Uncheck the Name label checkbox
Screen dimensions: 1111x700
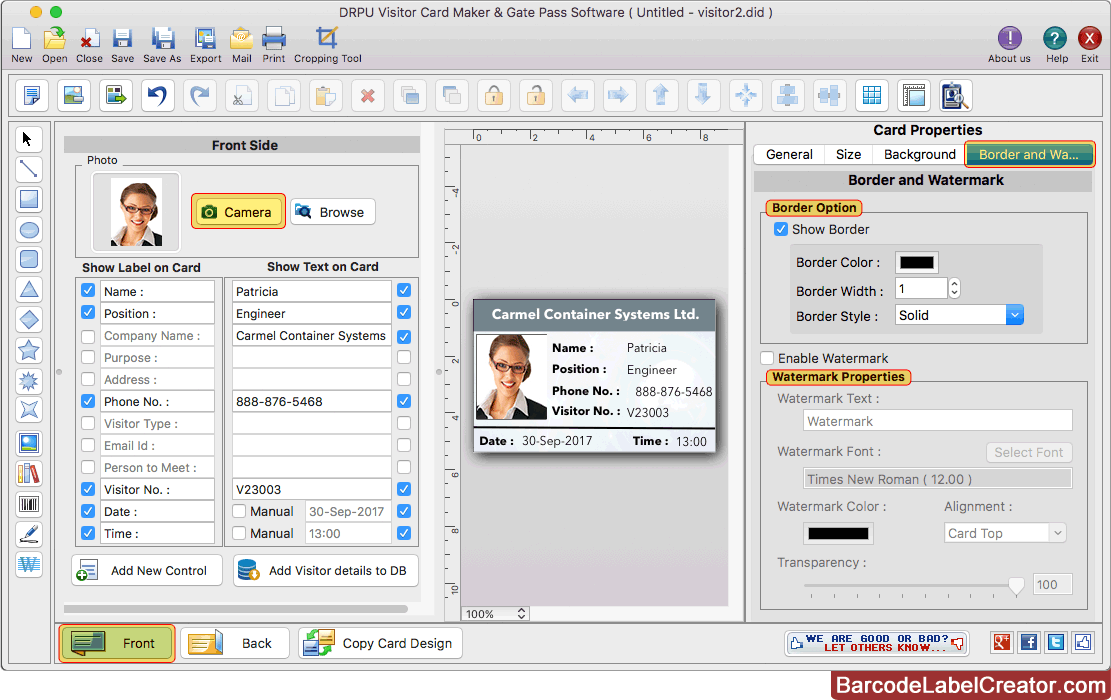pos(88,290)
